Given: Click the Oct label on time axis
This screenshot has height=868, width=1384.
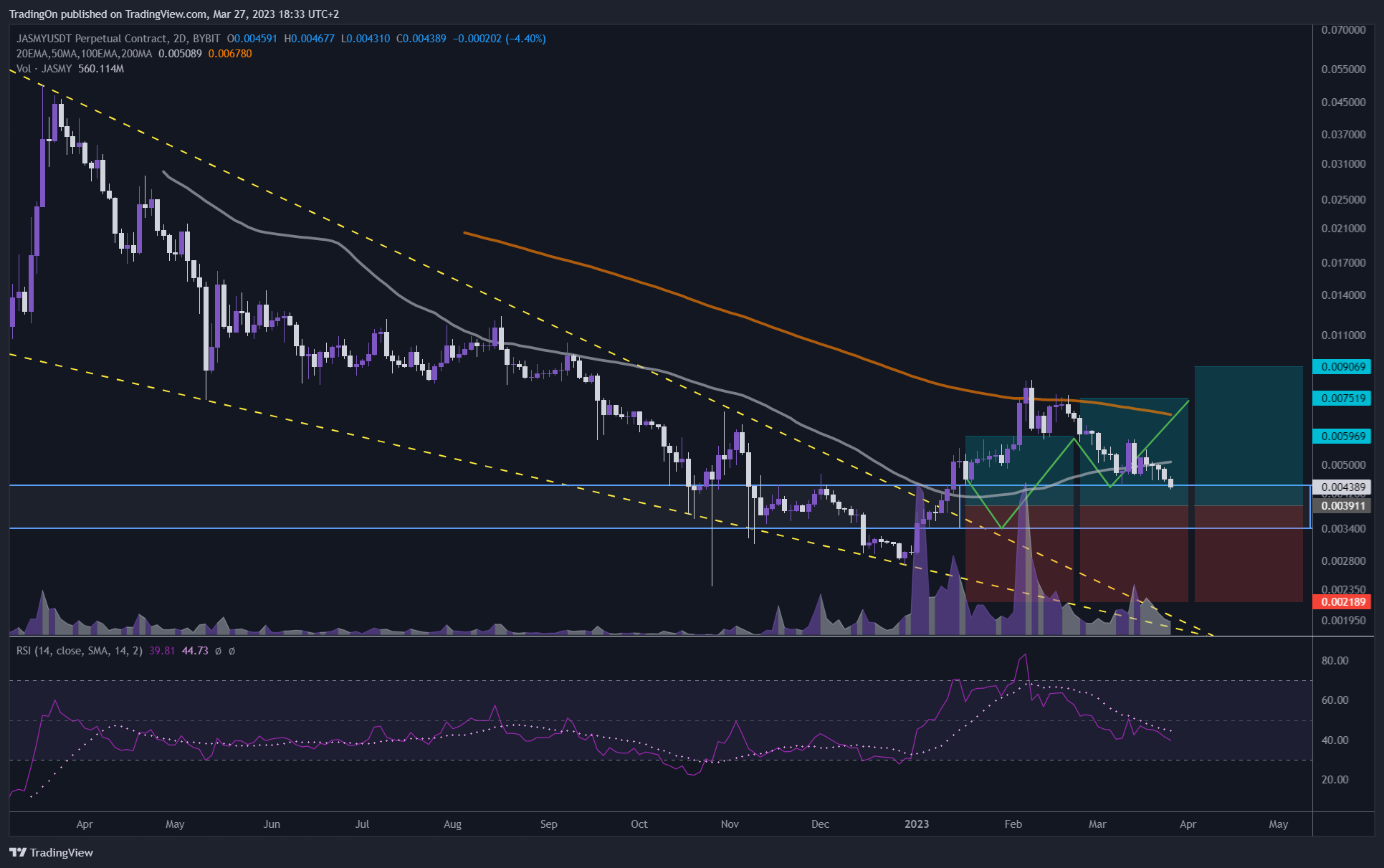Looking at the screenshot, I should point(639,824).
